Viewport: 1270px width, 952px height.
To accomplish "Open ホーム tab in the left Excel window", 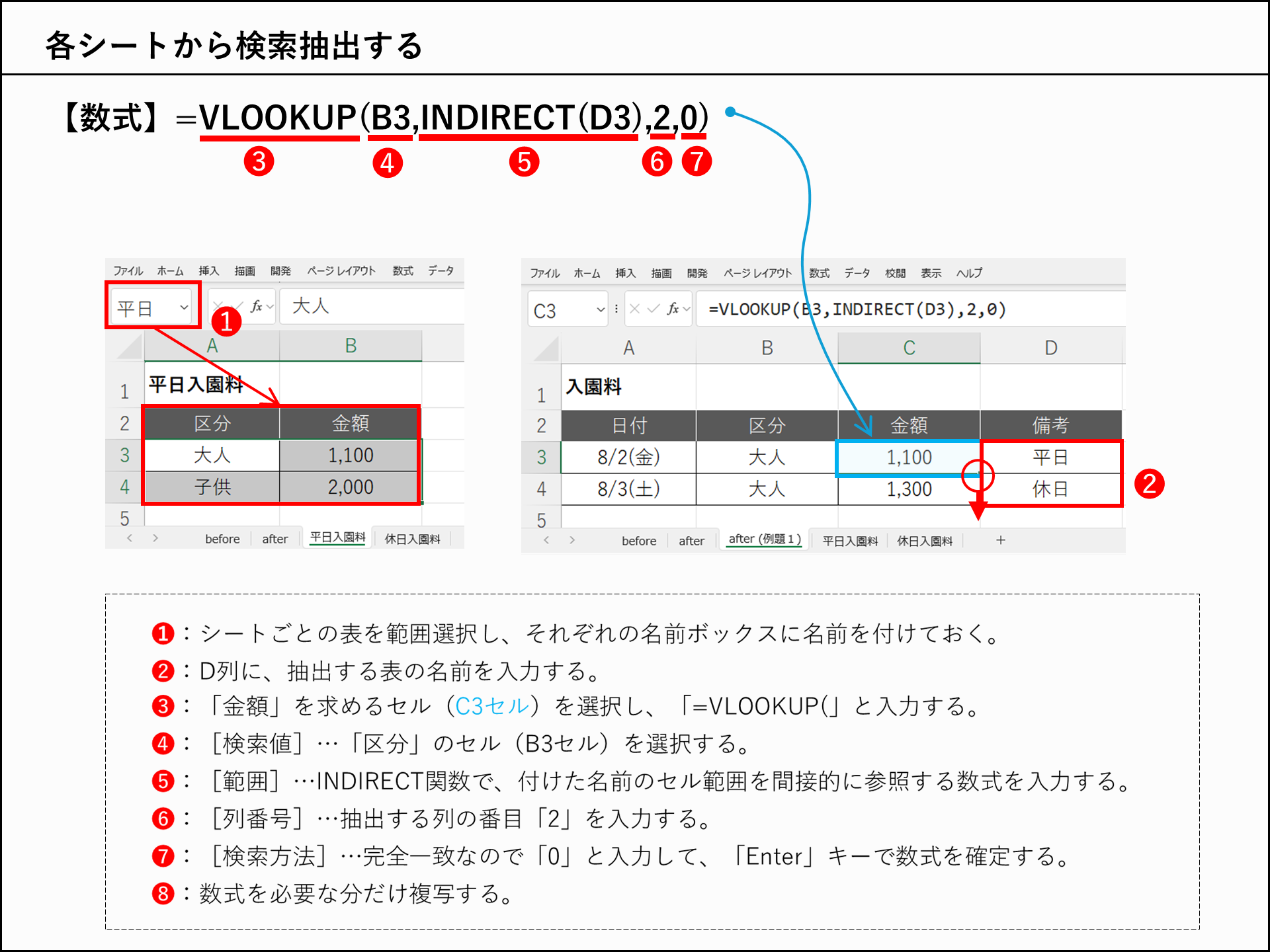I will (170, 271).
